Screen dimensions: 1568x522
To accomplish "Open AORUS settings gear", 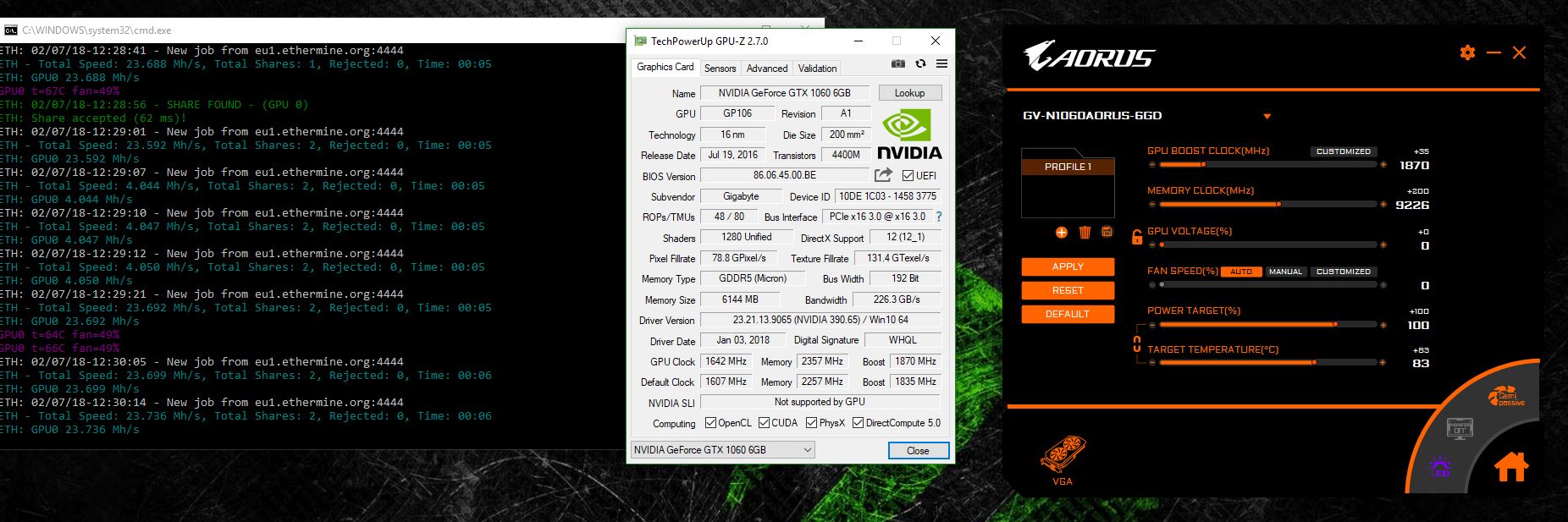I will pyautogui.click(x=1467, y=52).
